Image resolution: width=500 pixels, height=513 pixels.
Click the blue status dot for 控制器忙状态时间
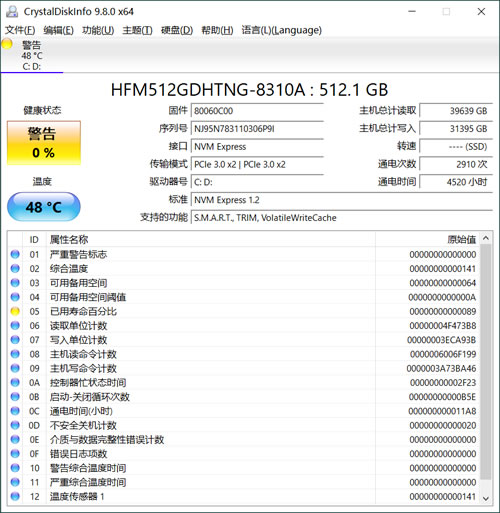(x=15, y=383)
